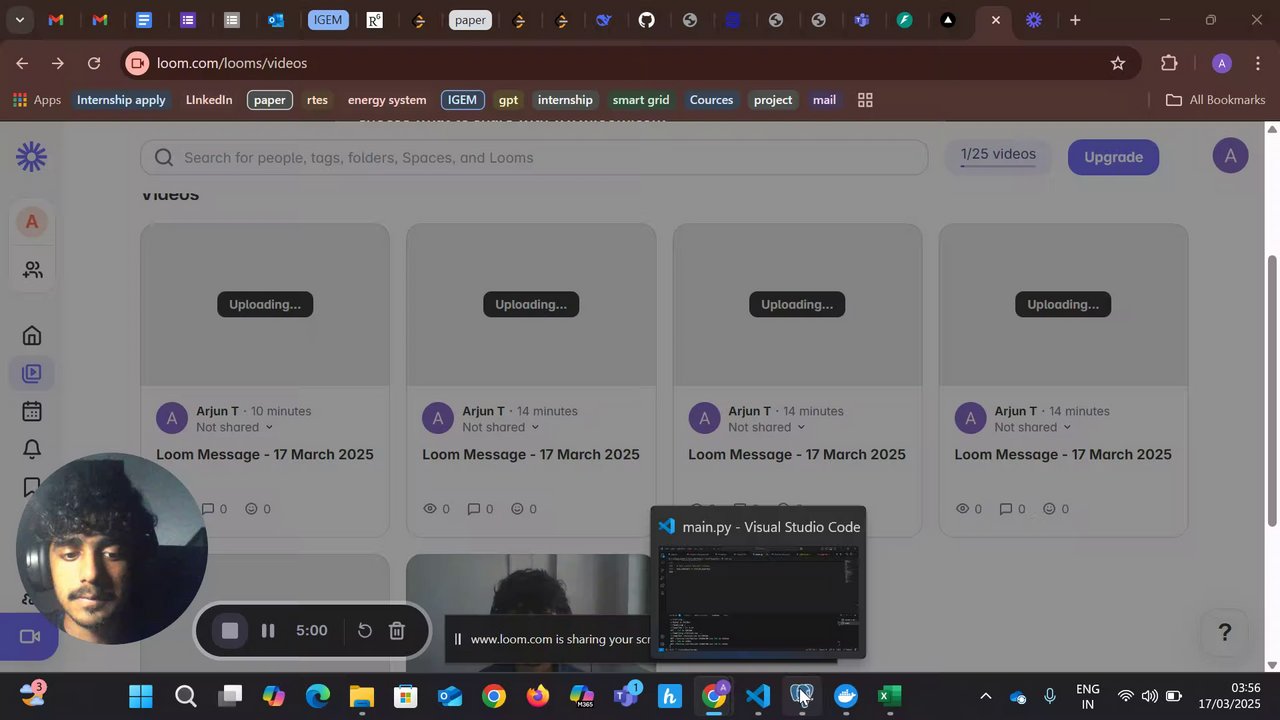Show hidden system tray icons
The image size is (1280, 720).
pyautogui.click(x=985, y=696)
